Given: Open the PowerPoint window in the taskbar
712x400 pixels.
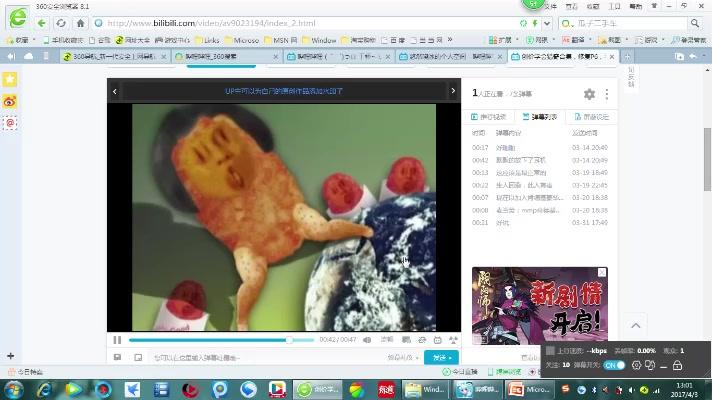Looking at the screenshot, I should (529, 390).
